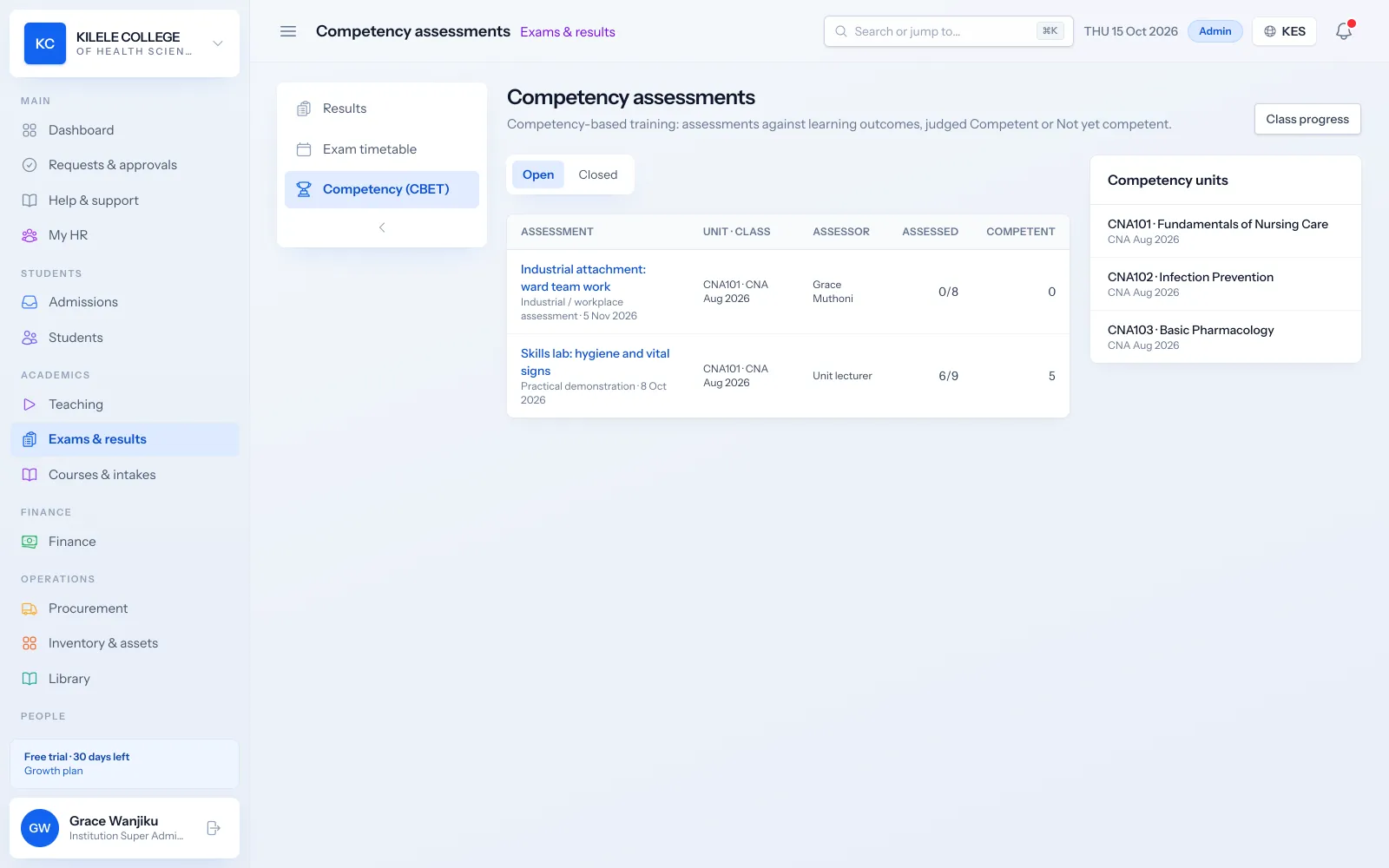This screenshot has height=868, width=1389.
Task: Click the ⌘K shortcut badge
Action: tap(1050, 31)
